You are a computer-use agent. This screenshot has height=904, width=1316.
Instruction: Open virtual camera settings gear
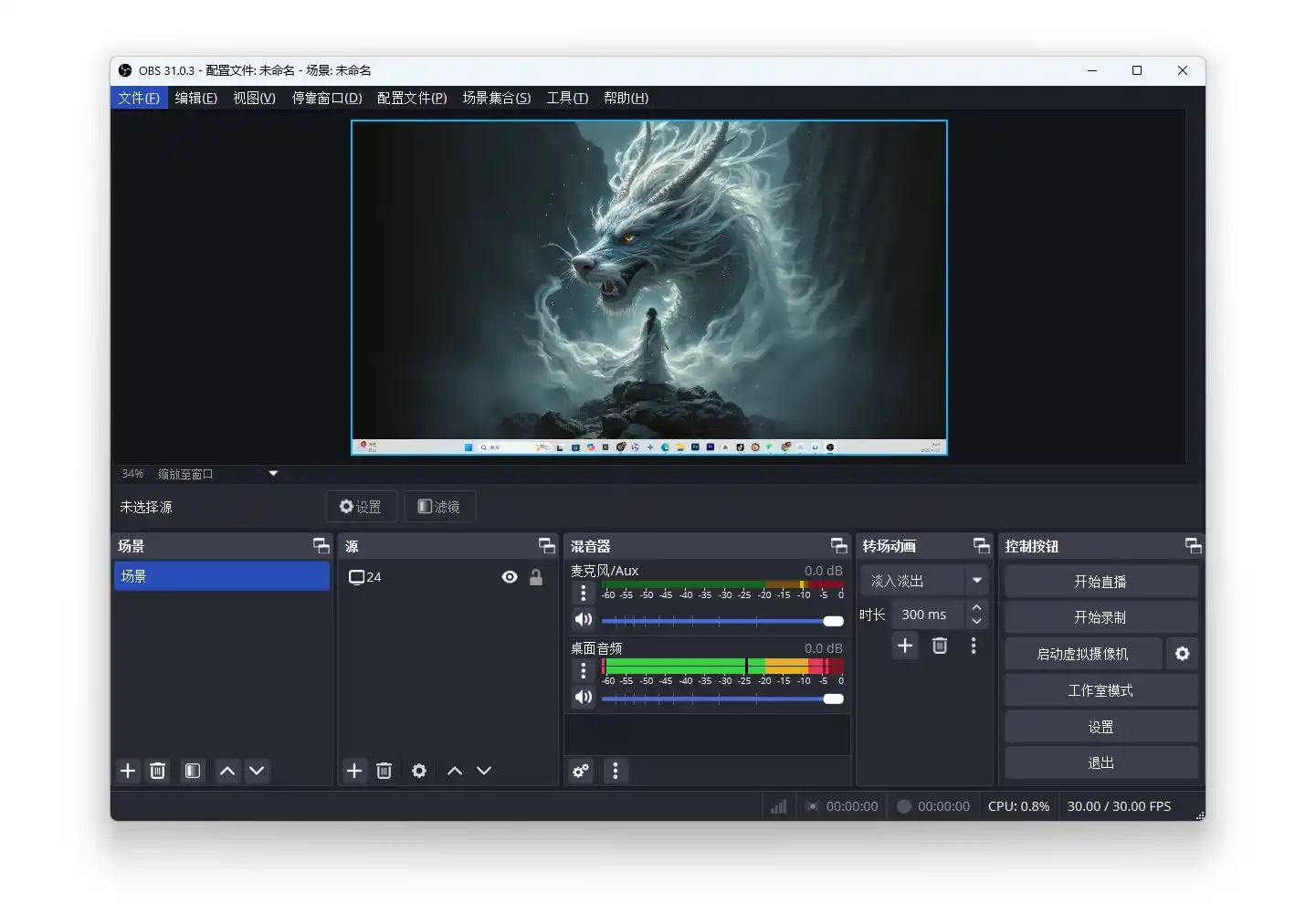point(1183,654)
